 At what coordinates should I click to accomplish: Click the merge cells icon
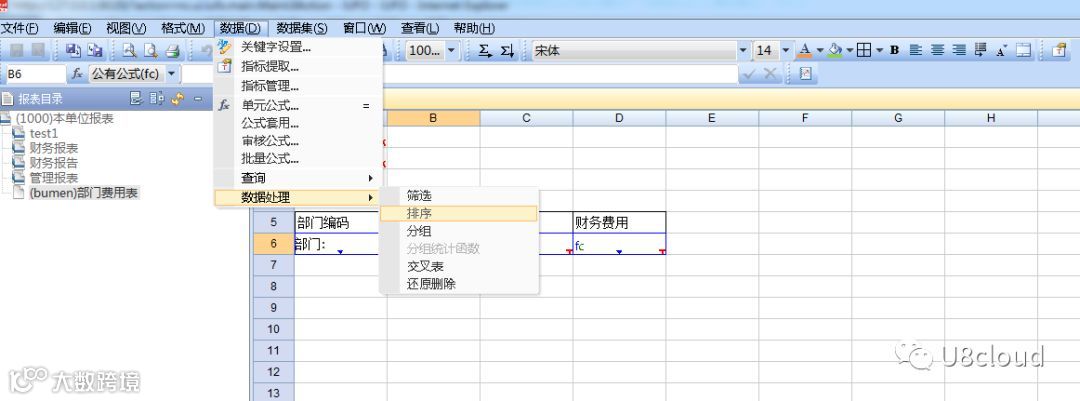(x=1024, y=50)
